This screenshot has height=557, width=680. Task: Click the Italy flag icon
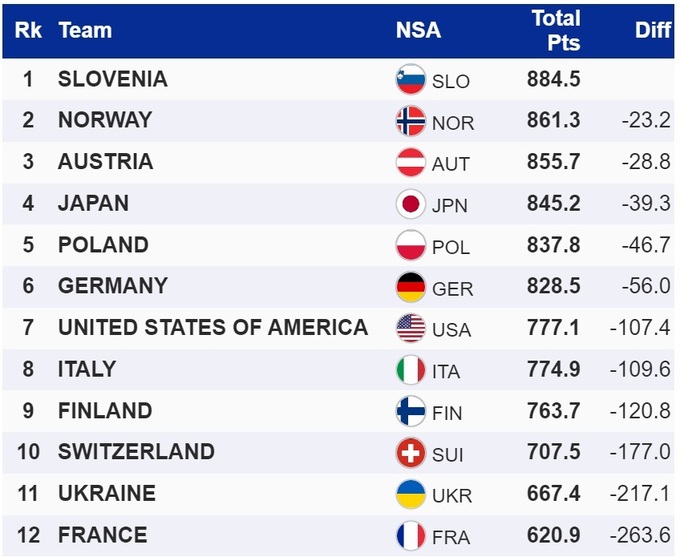point(411,370)
